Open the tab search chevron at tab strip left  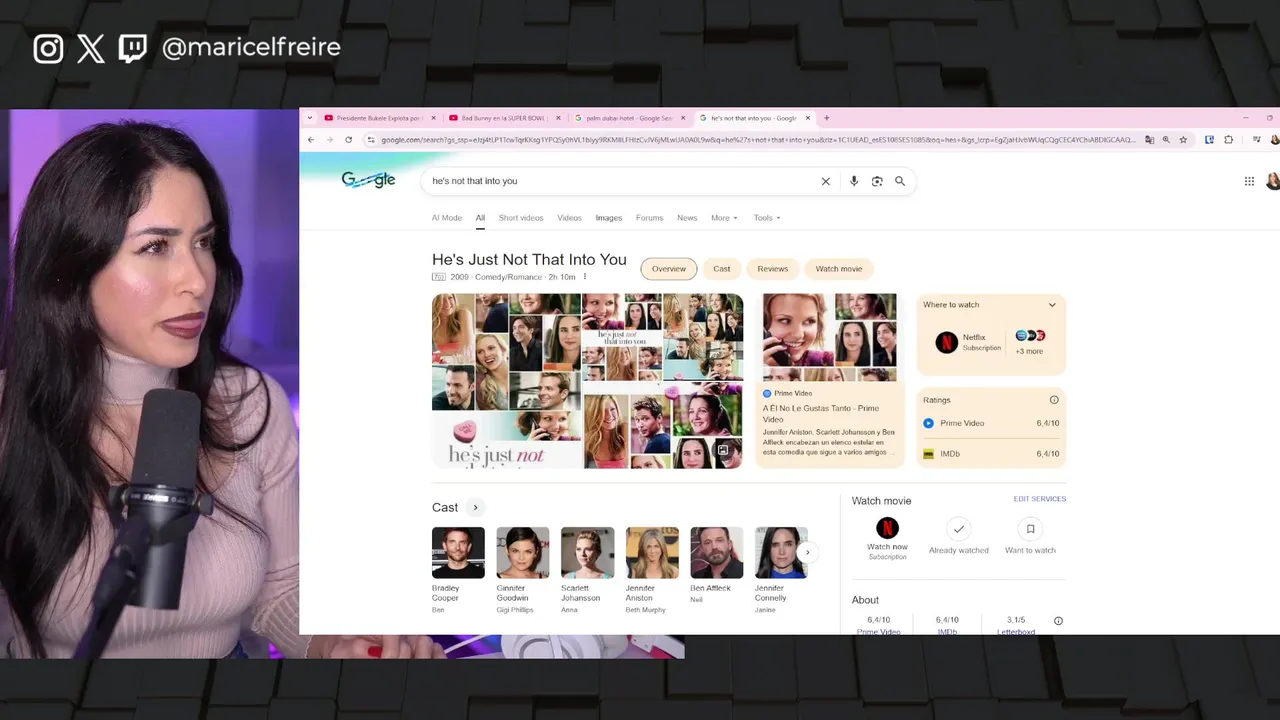pos(309,118)
